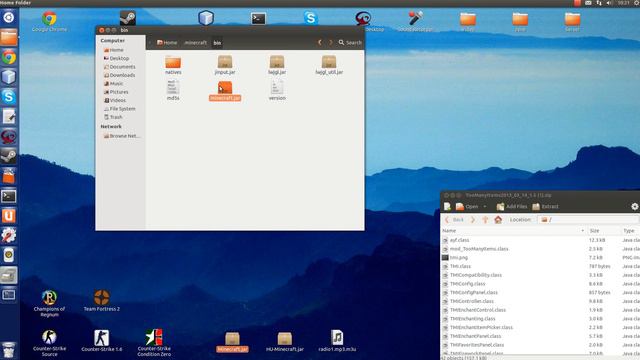
Task: Open the Ubuntu Dash home launcher
Action: tap(9, 17)
